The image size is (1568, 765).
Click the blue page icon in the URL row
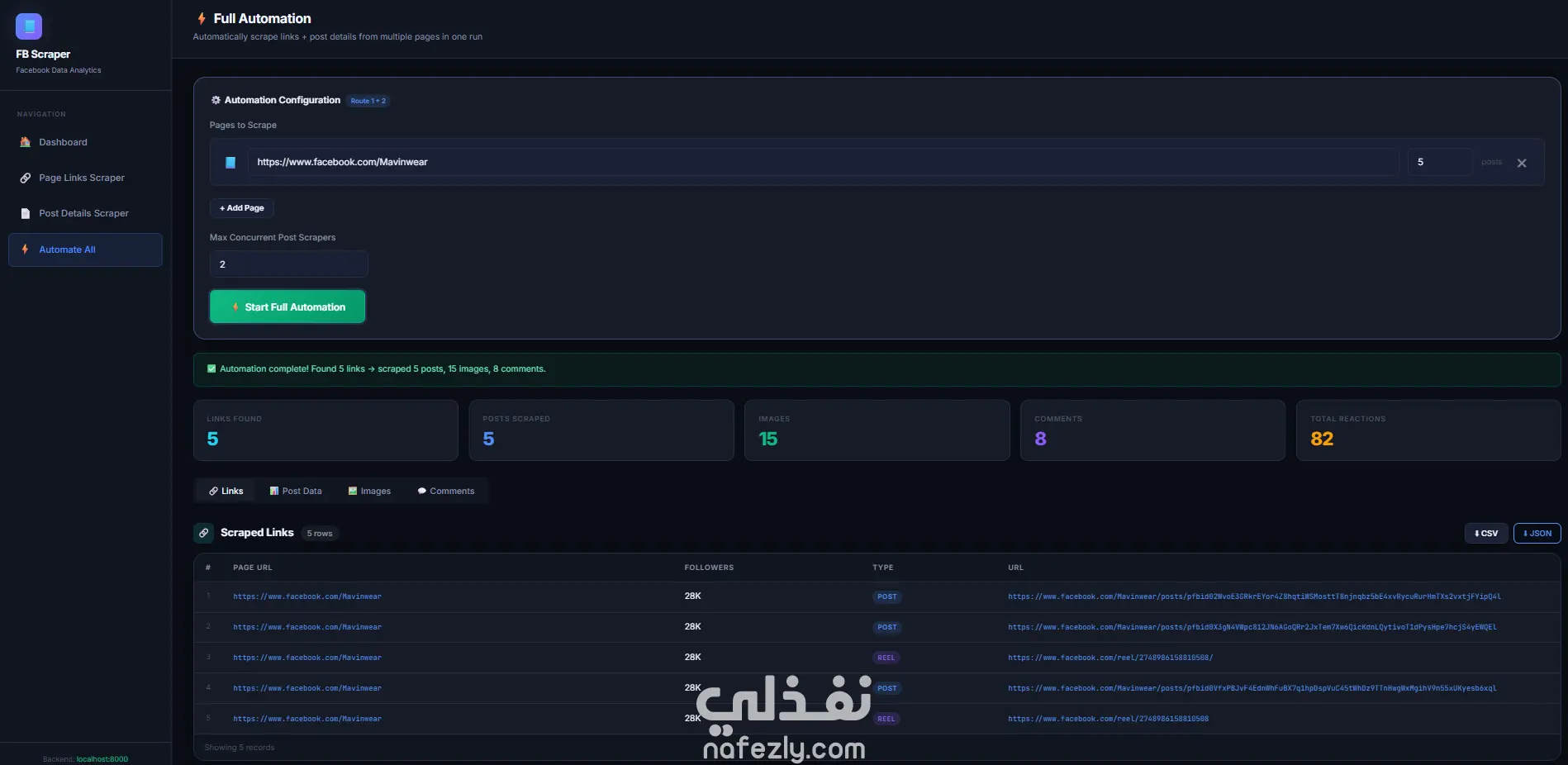click(230, 163)
